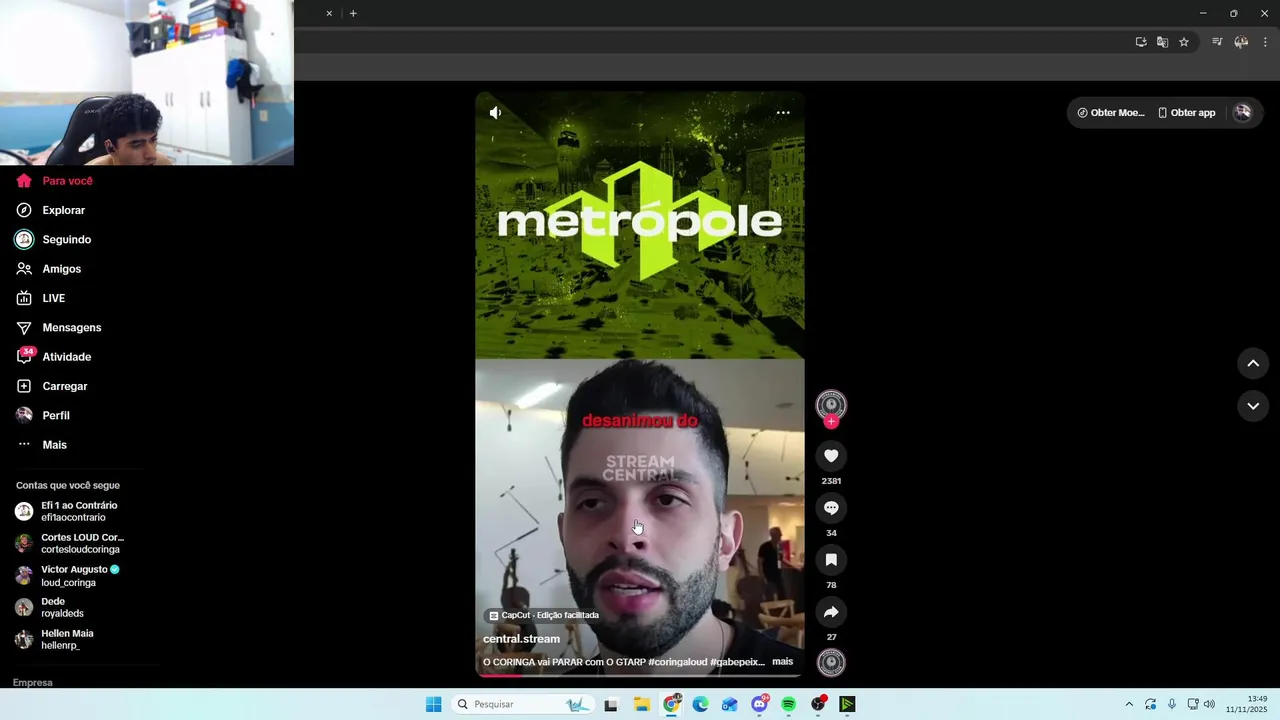Open File Explorer from the taskbar
Screen dimensions: 1280x720
642,704
